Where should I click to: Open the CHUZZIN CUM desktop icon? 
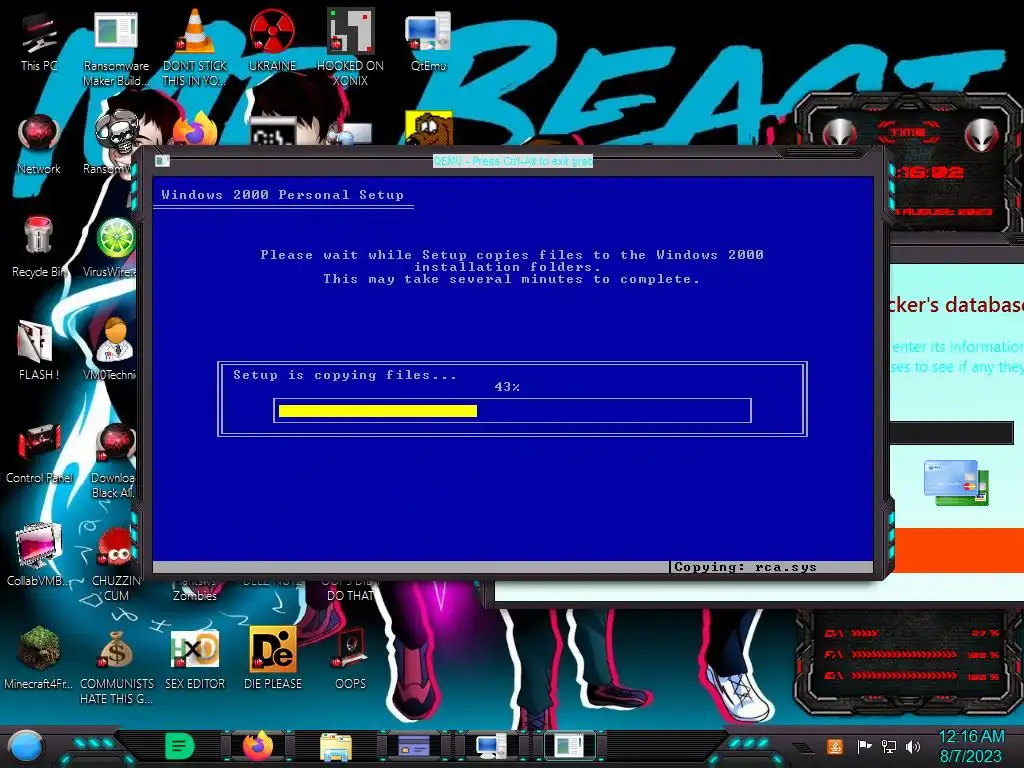[116, 564]
